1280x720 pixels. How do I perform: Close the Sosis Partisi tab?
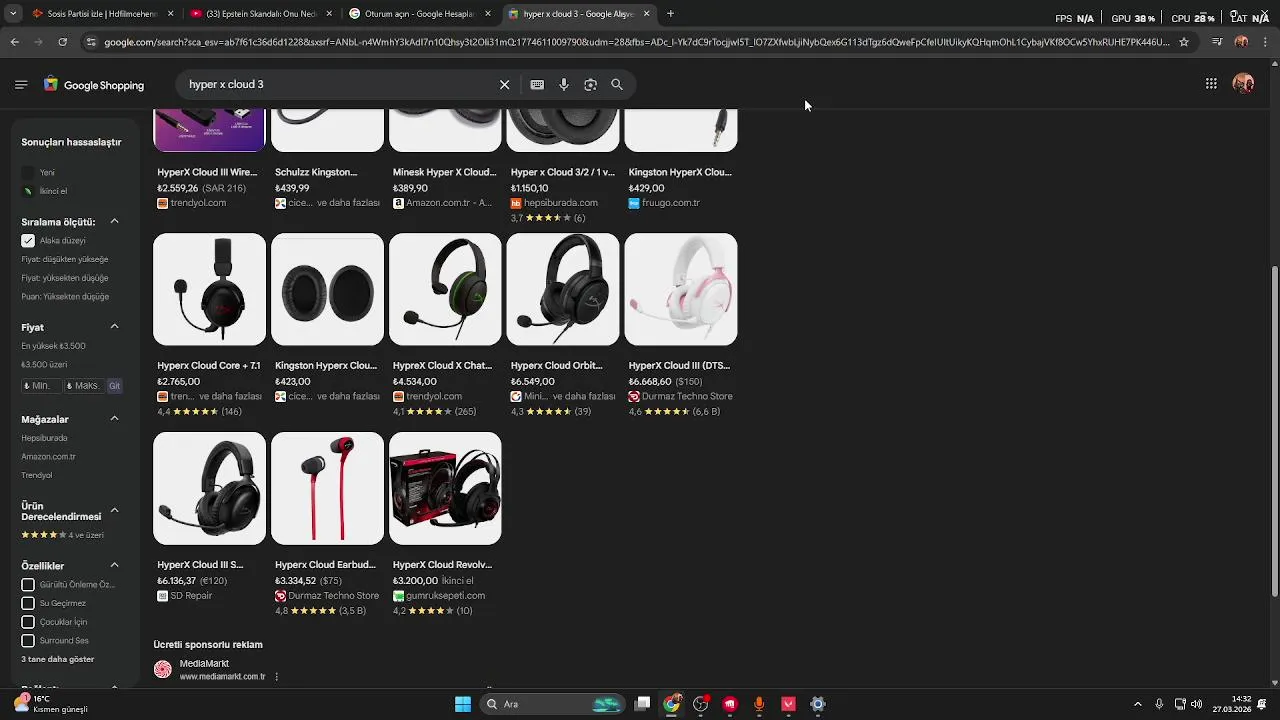coord(170,14)
